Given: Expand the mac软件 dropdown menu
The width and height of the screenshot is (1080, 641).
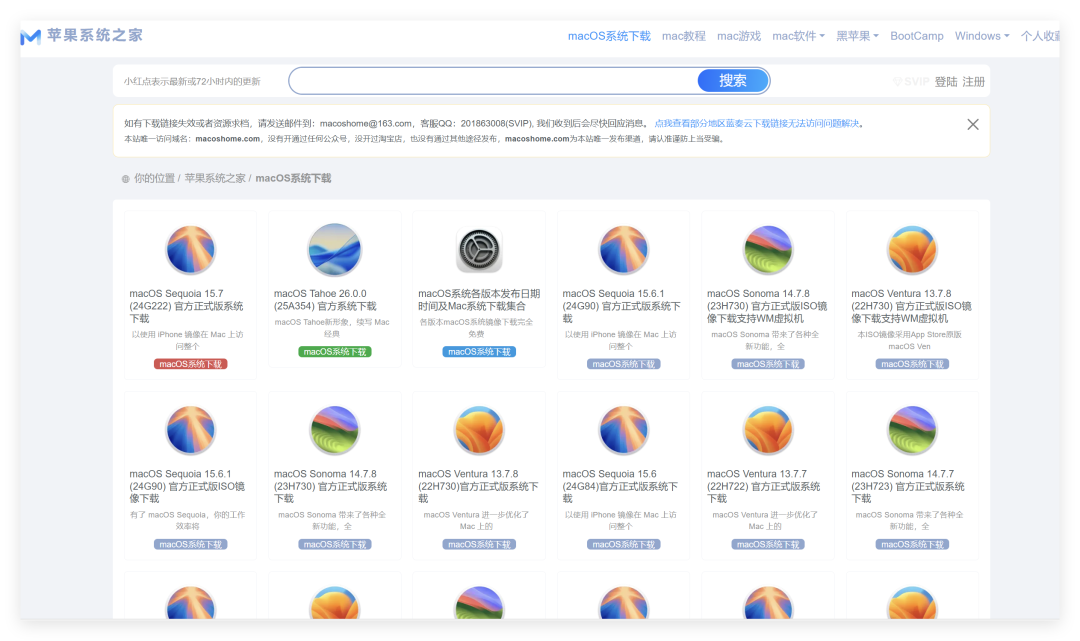Looking at the screenshot, I should [798, 36].
